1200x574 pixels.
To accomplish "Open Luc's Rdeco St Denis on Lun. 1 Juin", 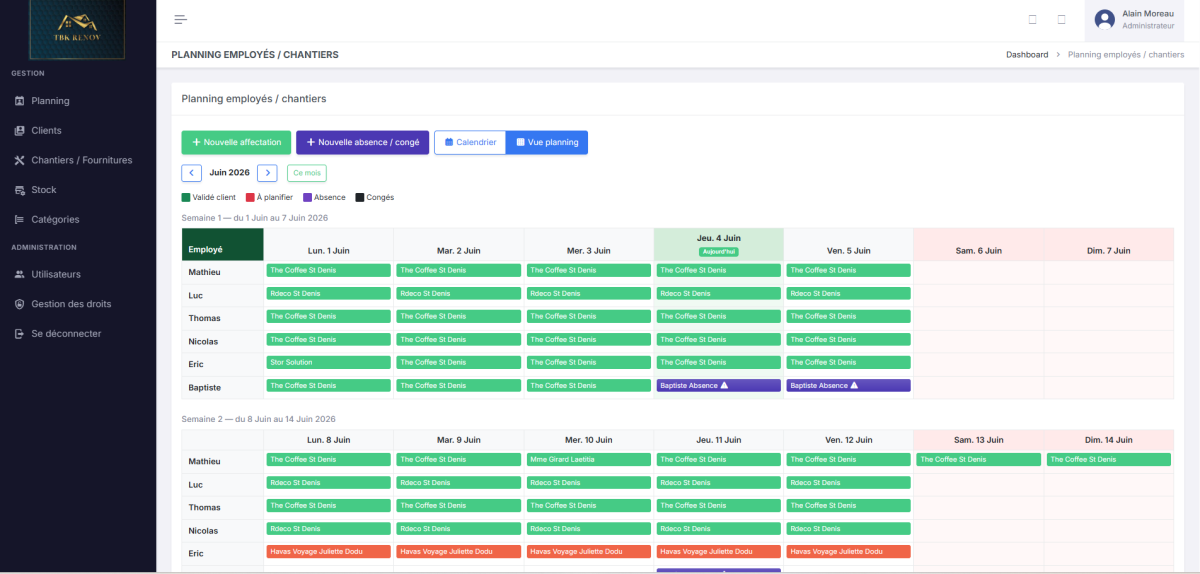I will tap(328, 293).
